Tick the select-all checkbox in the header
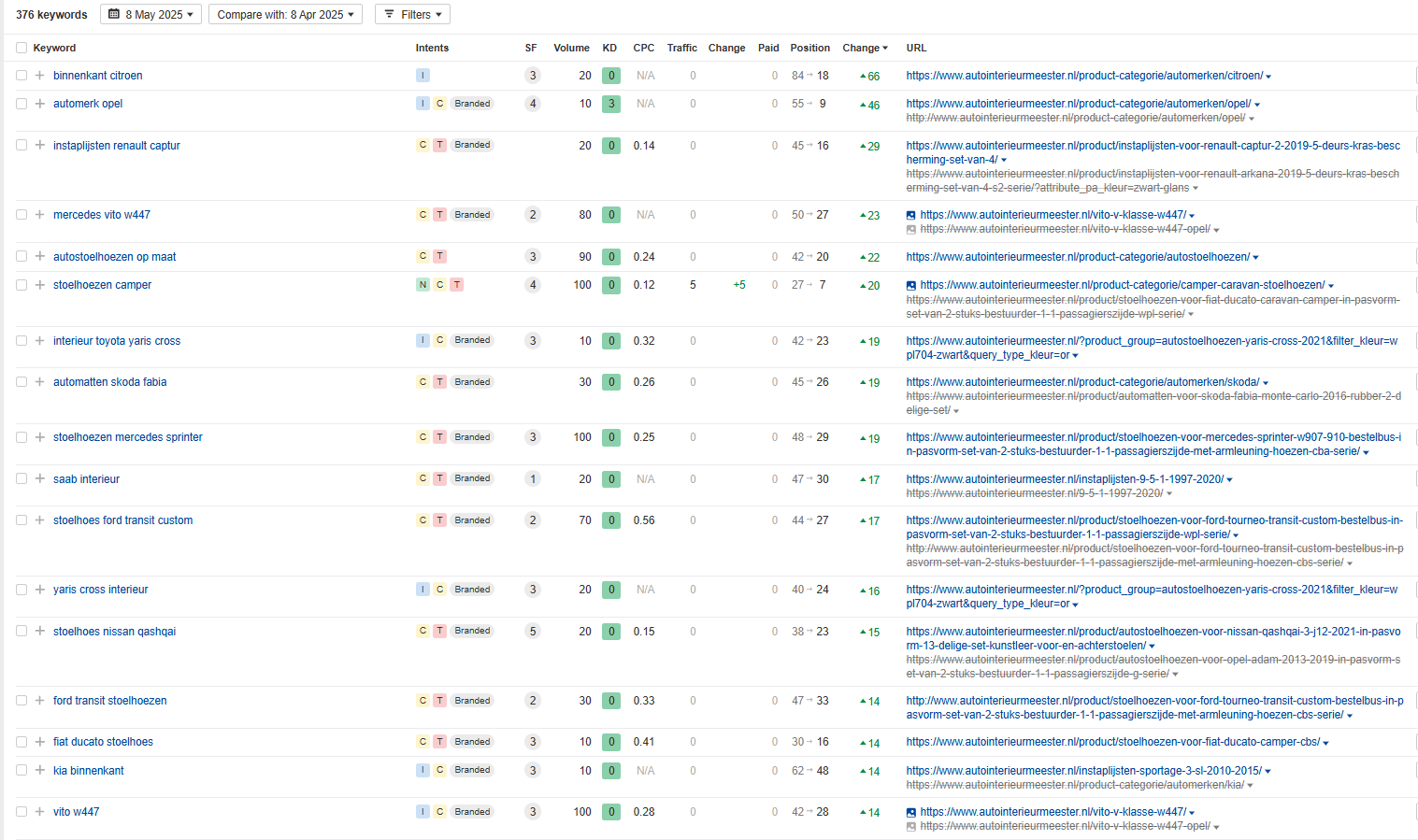The height and width of the screenshot is (840, 1418). (21, 48)
